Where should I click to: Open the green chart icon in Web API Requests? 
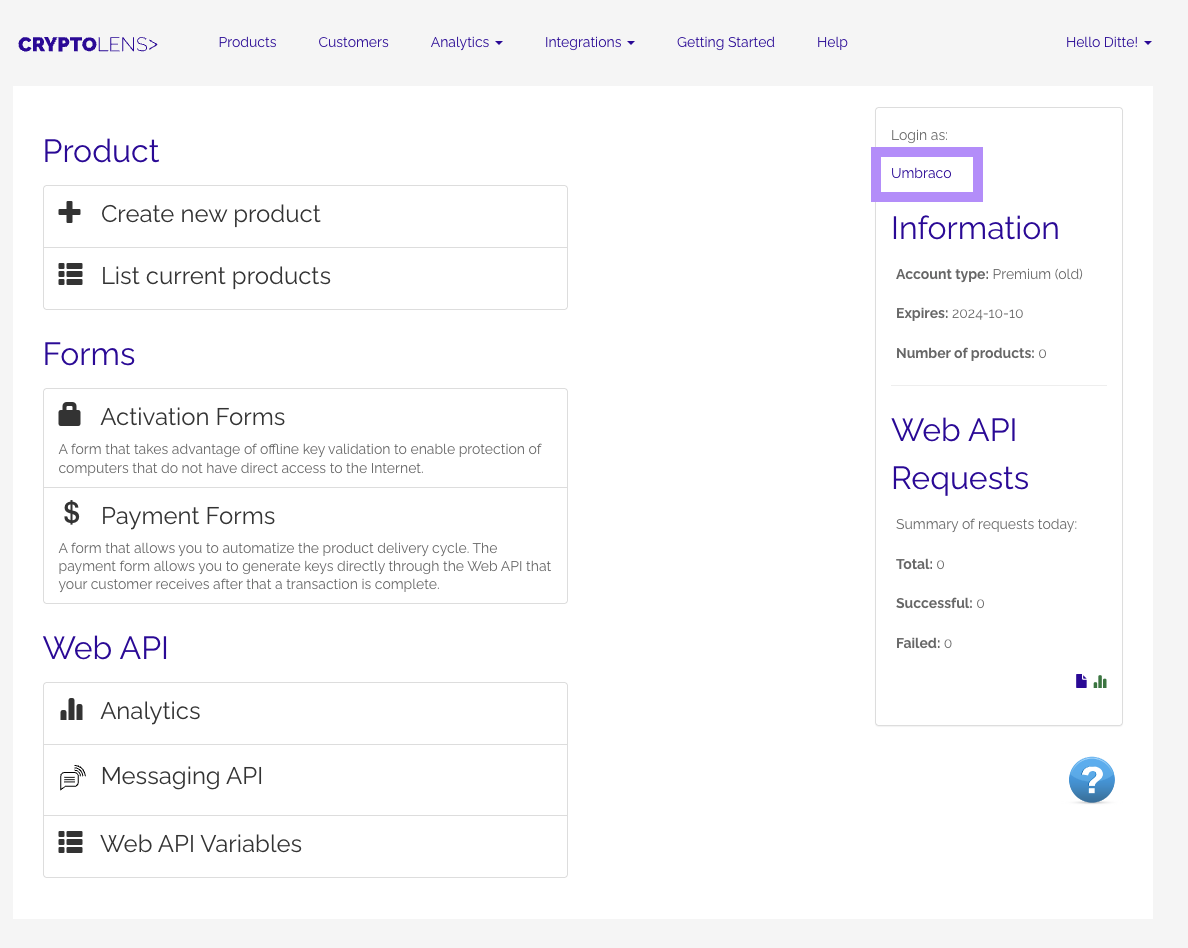point(1101,682)
